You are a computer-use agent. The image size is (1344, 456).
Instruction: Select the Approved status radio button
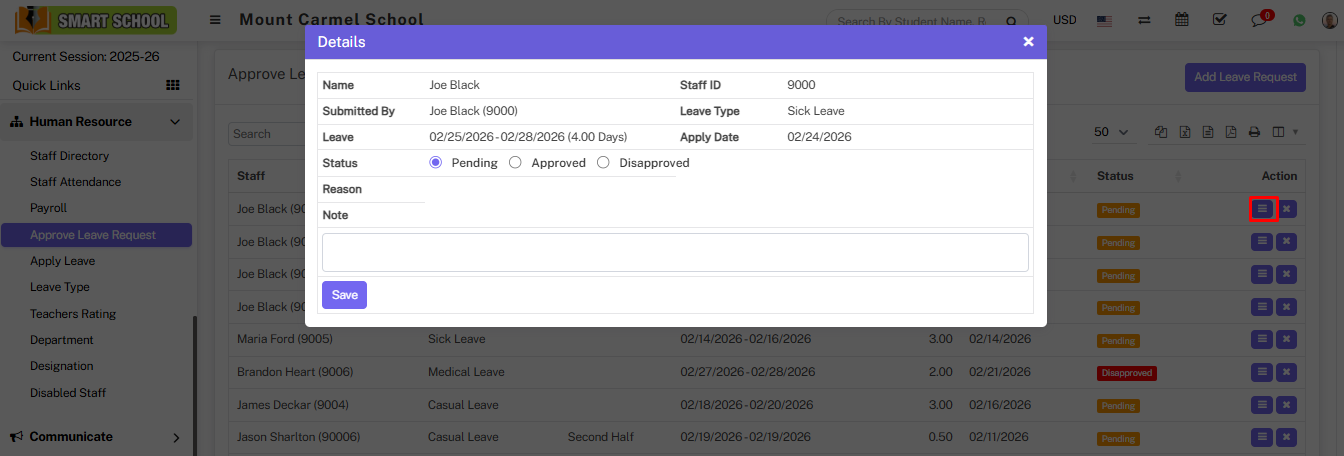pyautogui.click(x=515, y=163)
